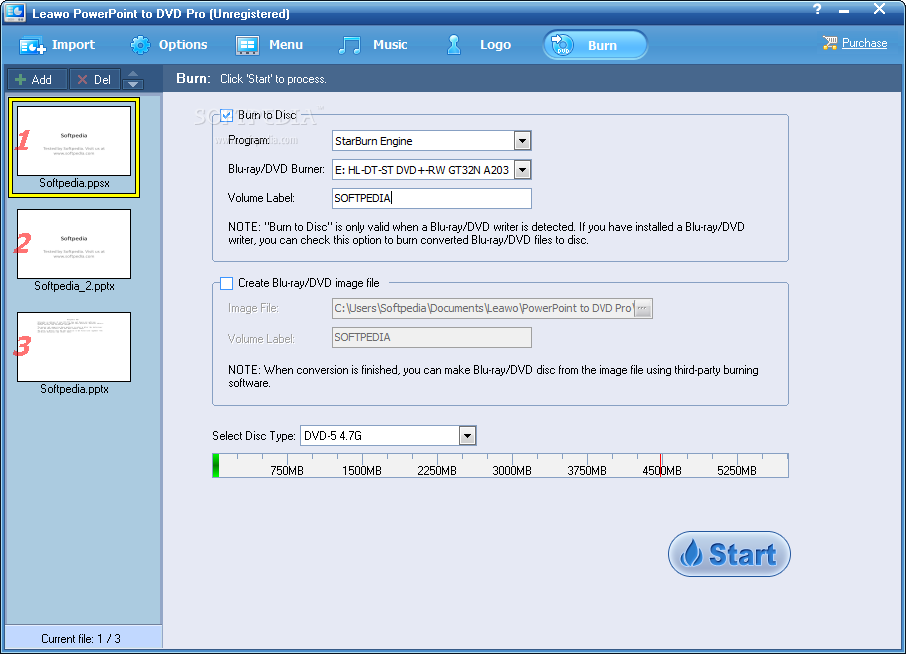
Task: Open the Options tab
Action: 168,45
